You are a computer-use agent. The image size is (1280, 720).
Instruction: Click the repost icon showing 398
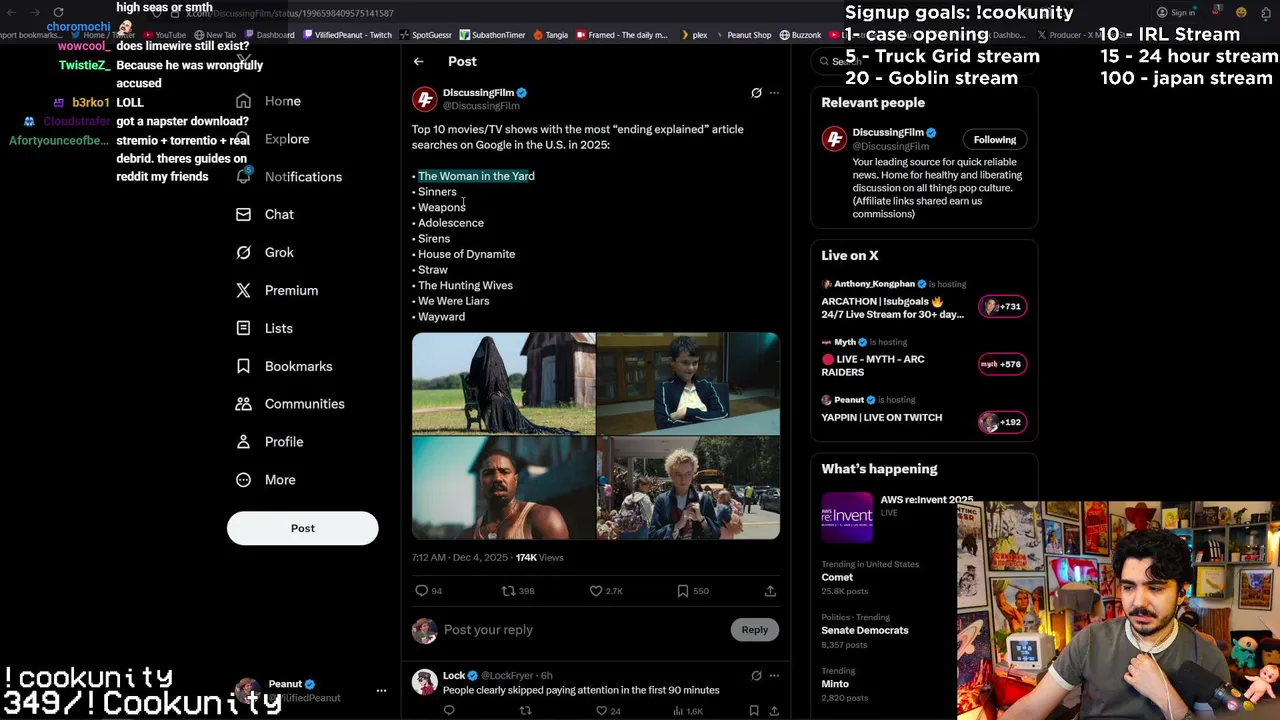(x=508, y=591)
